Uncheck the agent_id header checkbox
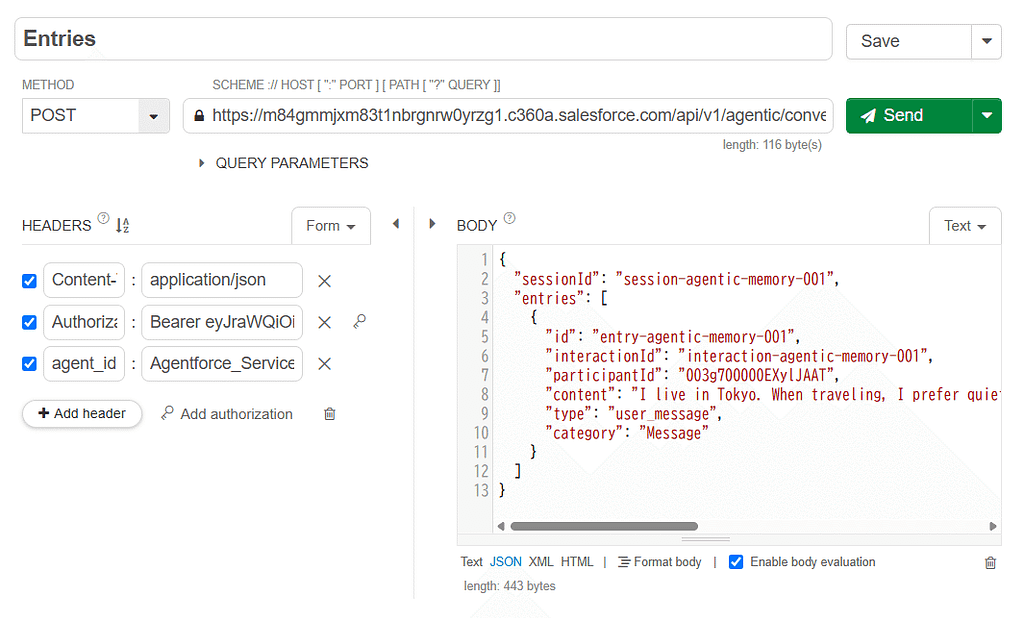Image resolution: width=1024 pixels, height=618 pixels. click(x=29, y=364)
